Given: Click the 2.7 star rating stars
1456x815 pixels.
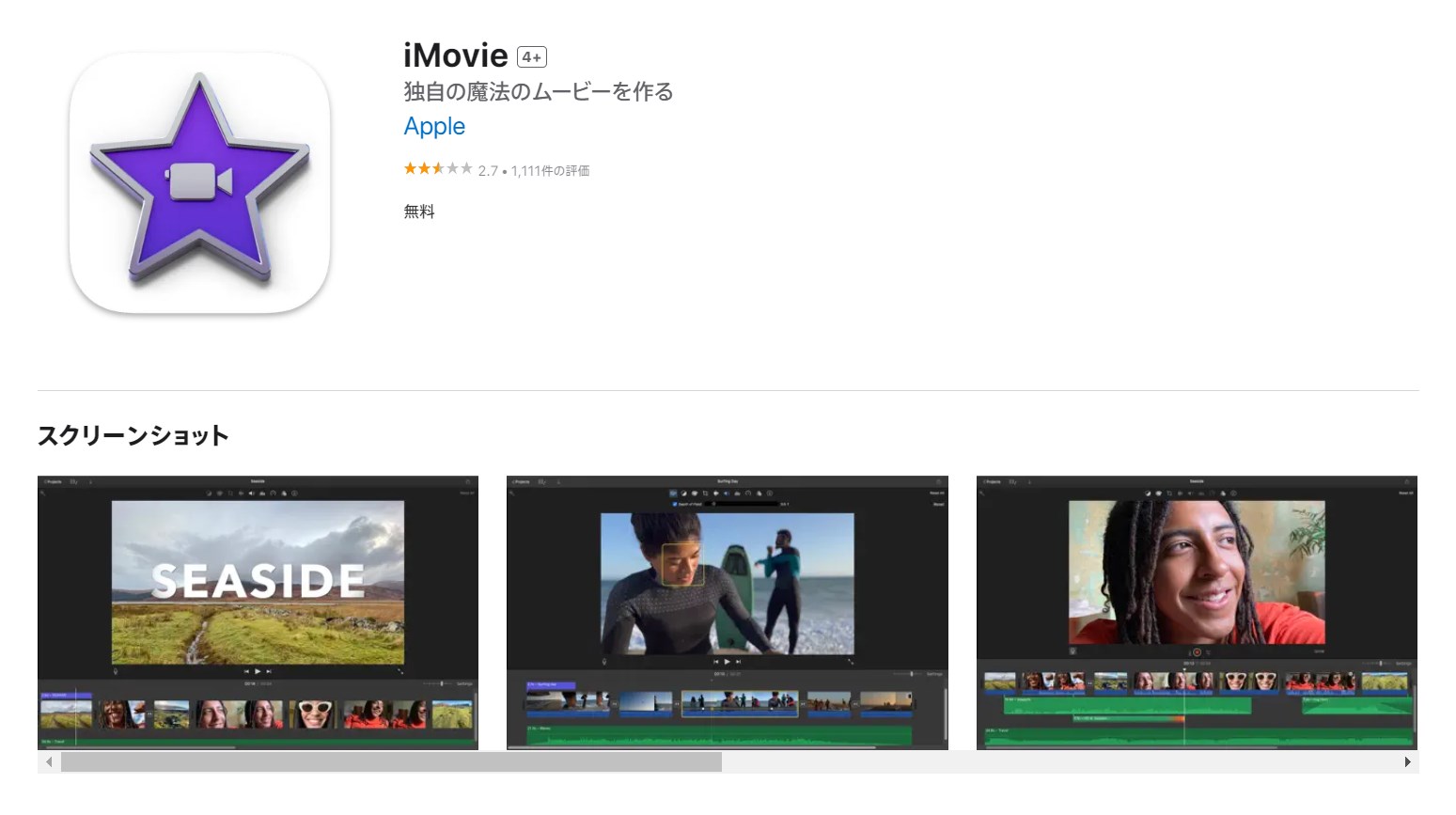Looking at the screenshot, I should [438, 169].
